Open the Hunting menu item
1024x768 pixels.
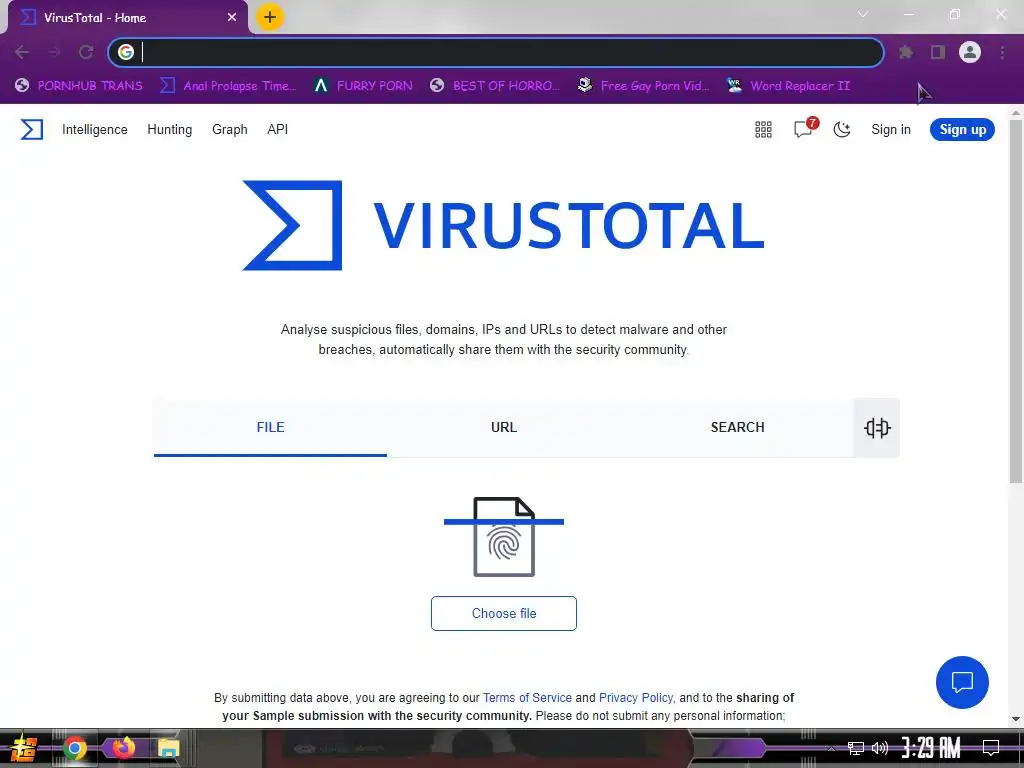(x=170, y=129)
